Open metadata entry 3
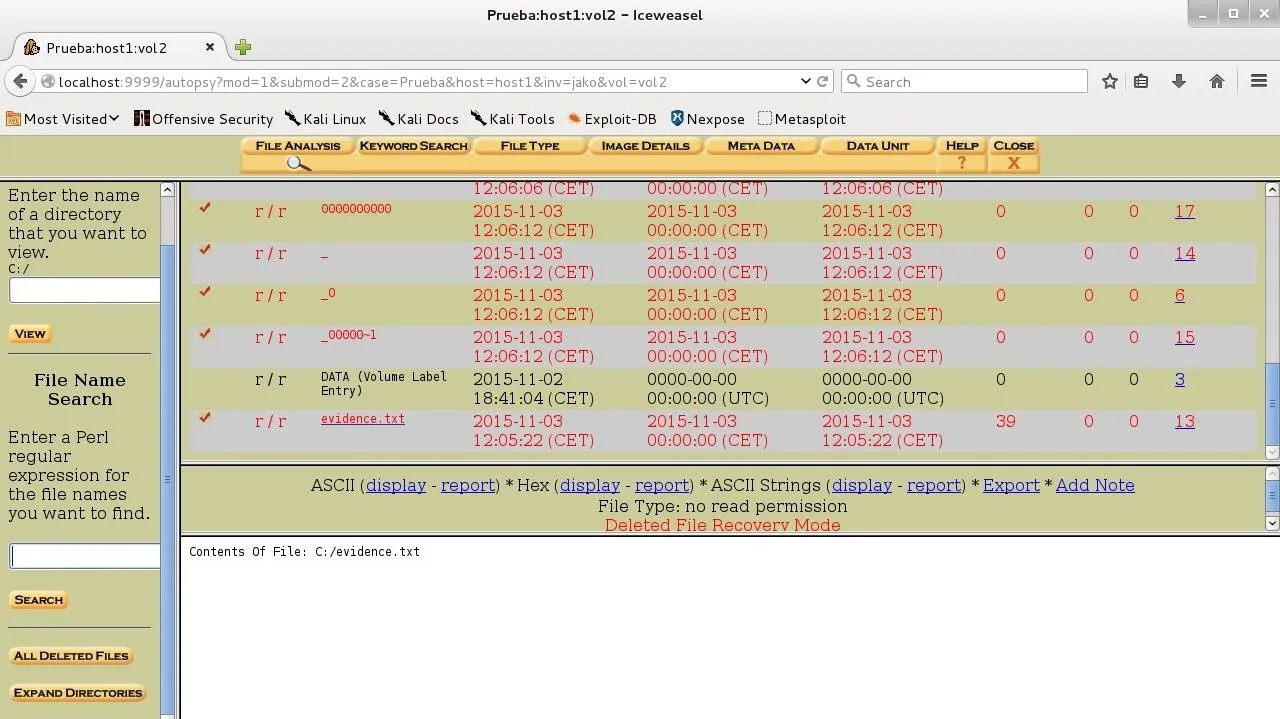 point(1180,379)
